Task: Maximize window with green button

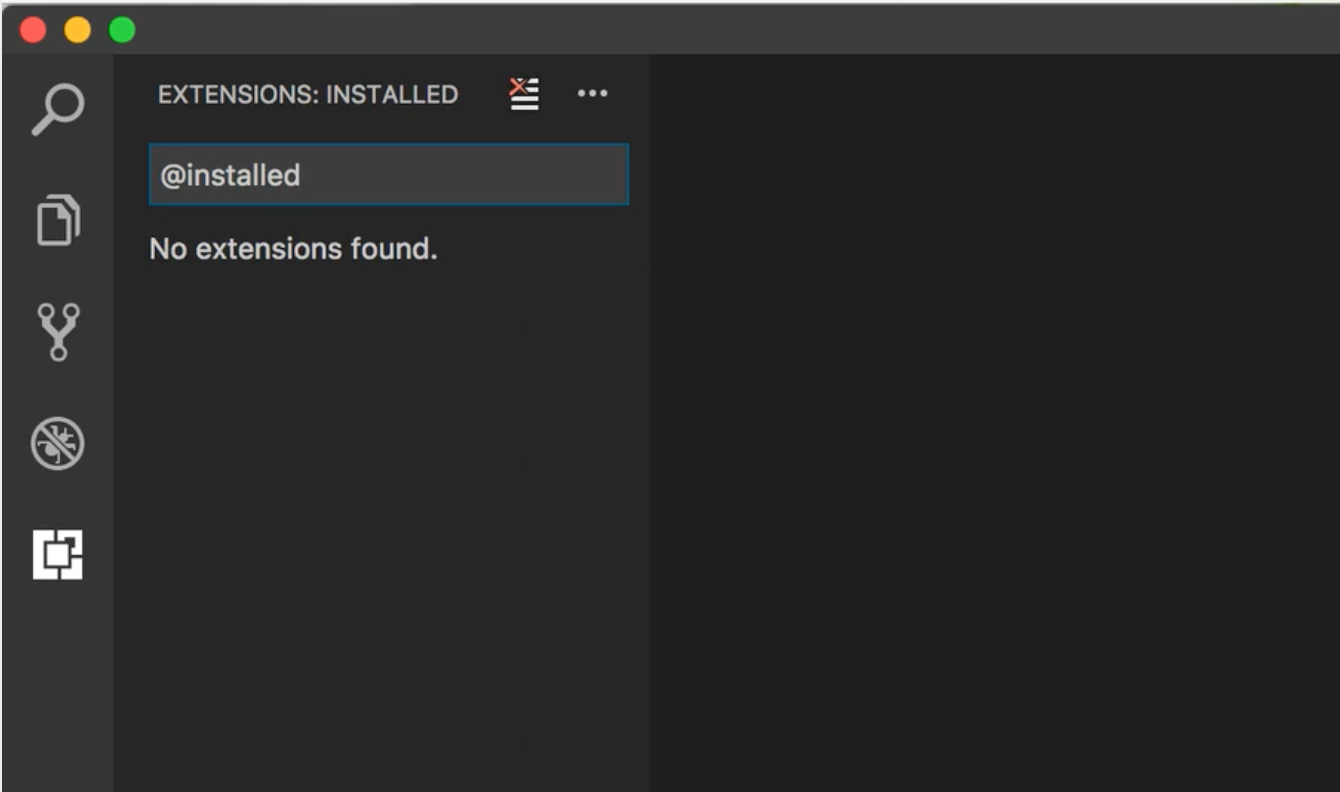Action: (x=122, y=30)
